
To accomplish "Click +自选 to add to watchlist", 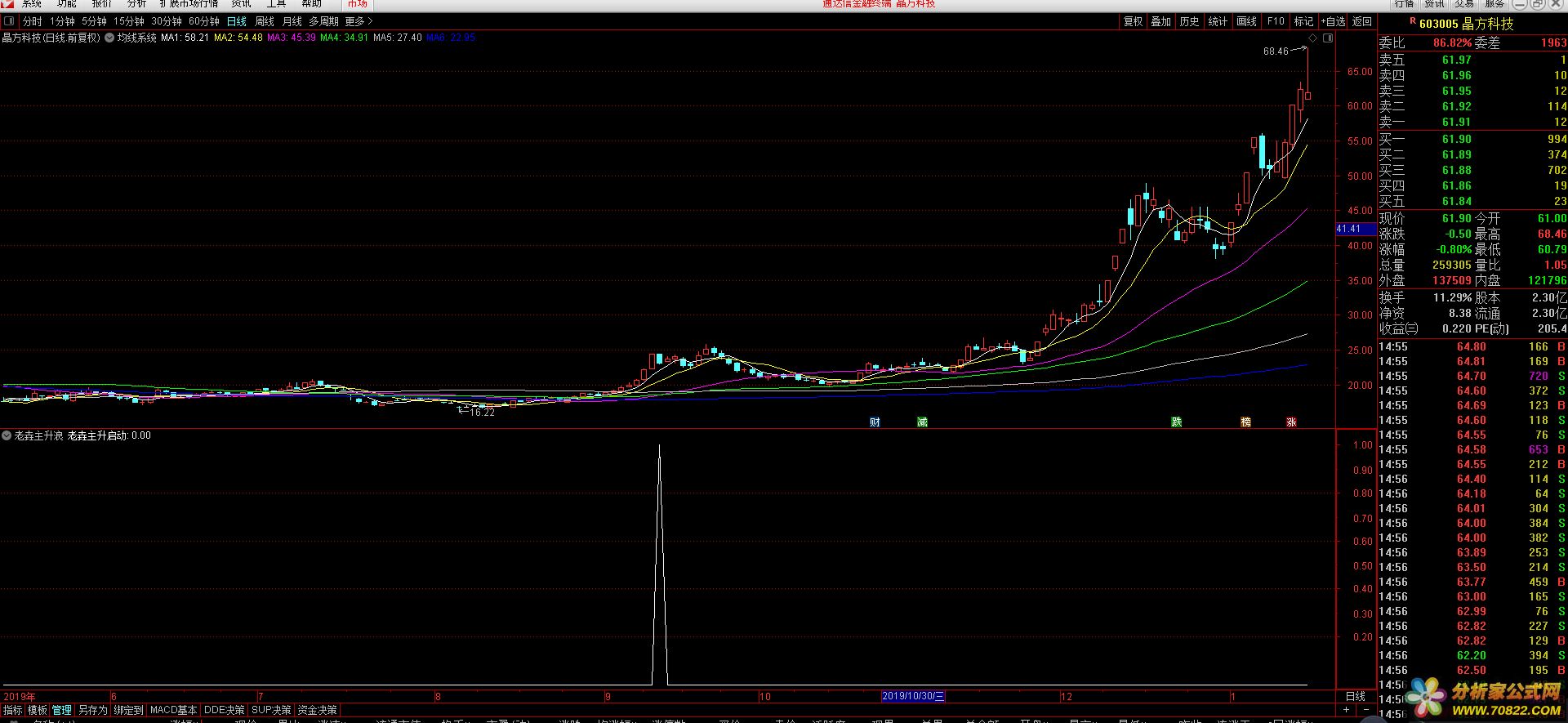I will coord(1333,21).
